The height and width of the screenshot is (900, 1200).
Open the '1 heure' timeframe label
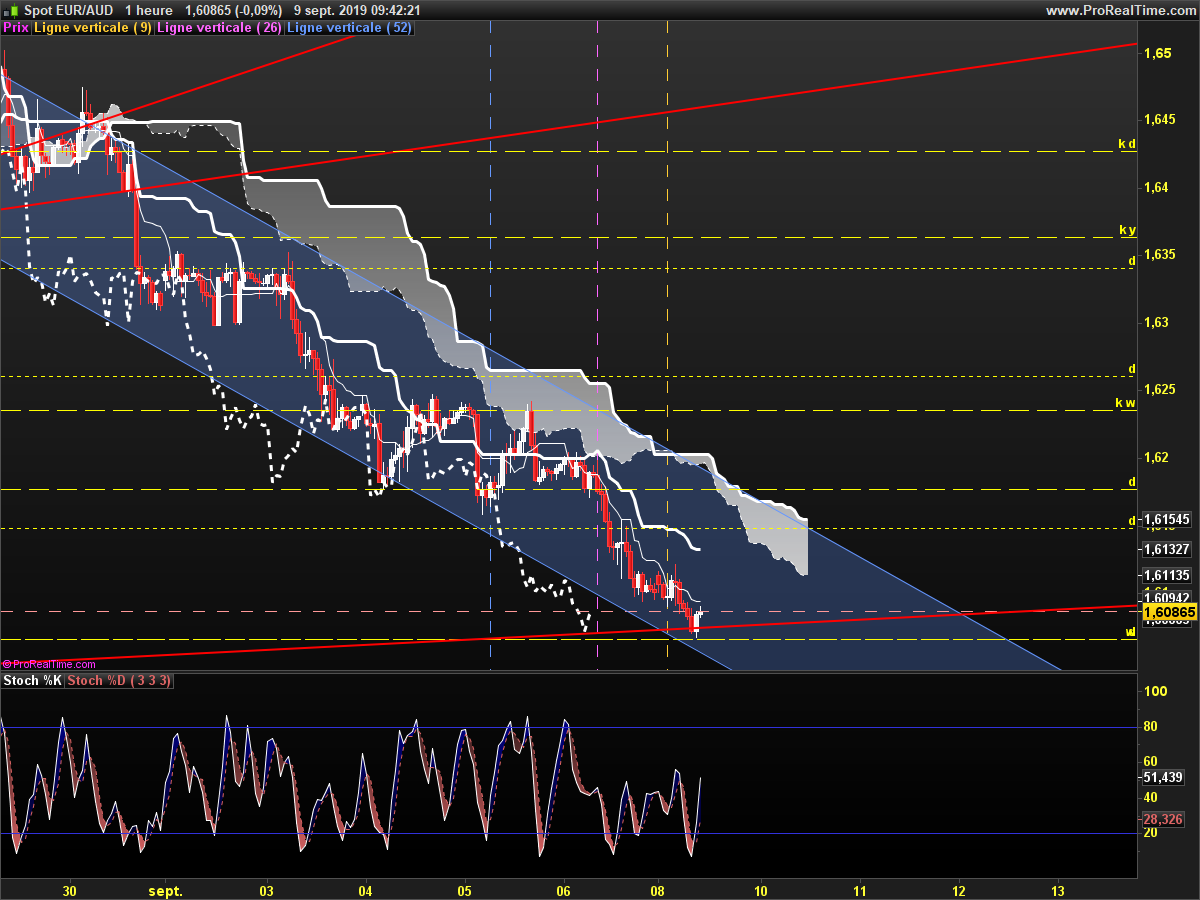(151, 10)
